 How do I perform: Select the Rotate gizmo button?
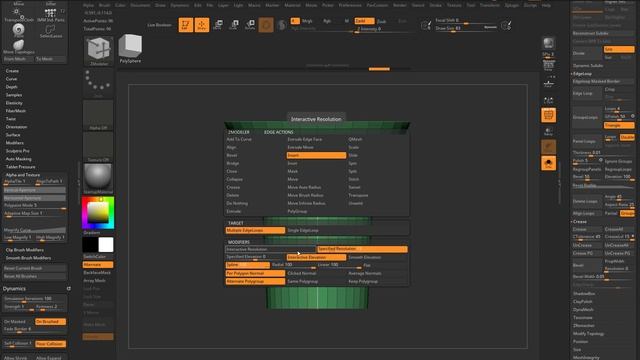click(250, 25)
